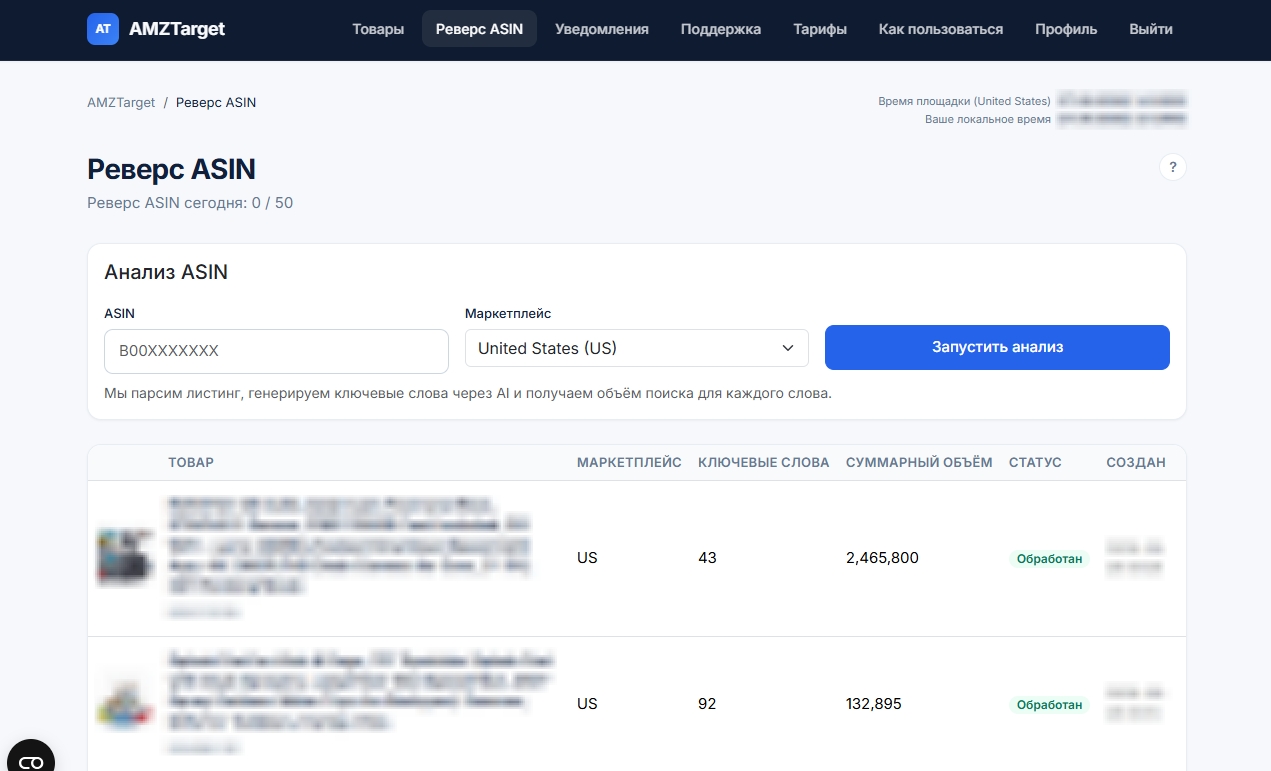Go to Уведомления in the top menu
Screen dimensions: 1271x771
click(602, 29)
